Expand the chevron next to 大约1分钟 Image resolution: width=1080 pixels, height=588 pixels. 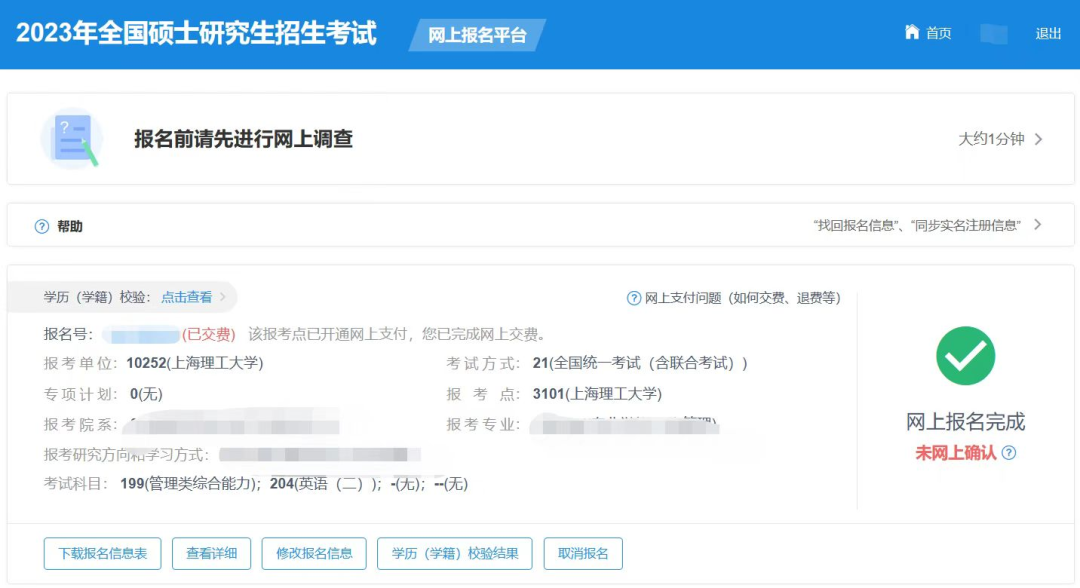pyautogui.click(x=1039, y=139)
